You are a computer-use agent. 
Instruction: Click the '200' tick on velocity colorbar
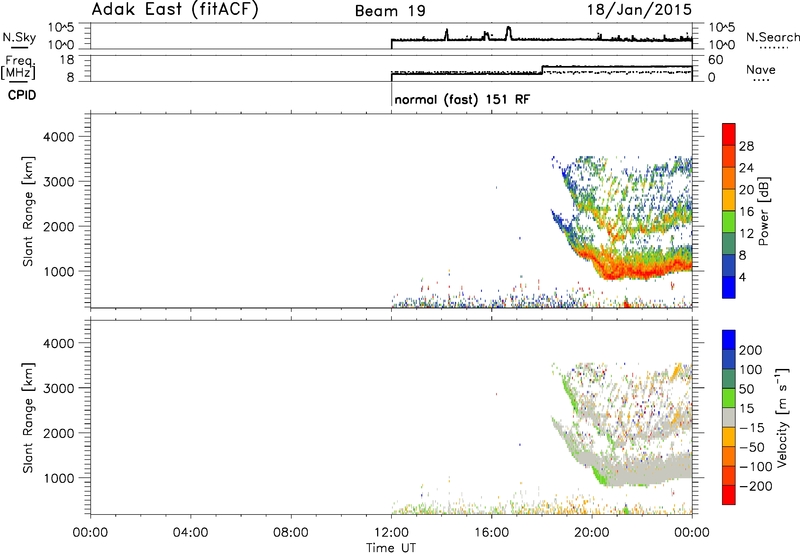(750, 350)
